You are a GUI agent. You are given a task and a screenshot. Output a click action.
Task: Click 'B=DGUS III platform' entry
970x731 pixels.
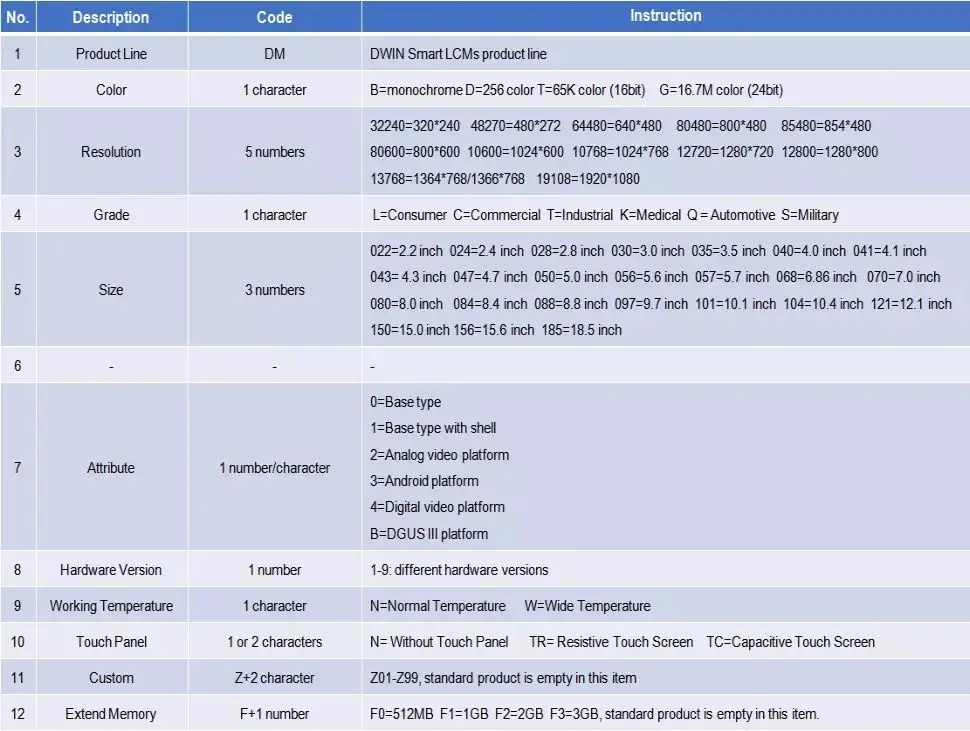[x=429, y=534]
